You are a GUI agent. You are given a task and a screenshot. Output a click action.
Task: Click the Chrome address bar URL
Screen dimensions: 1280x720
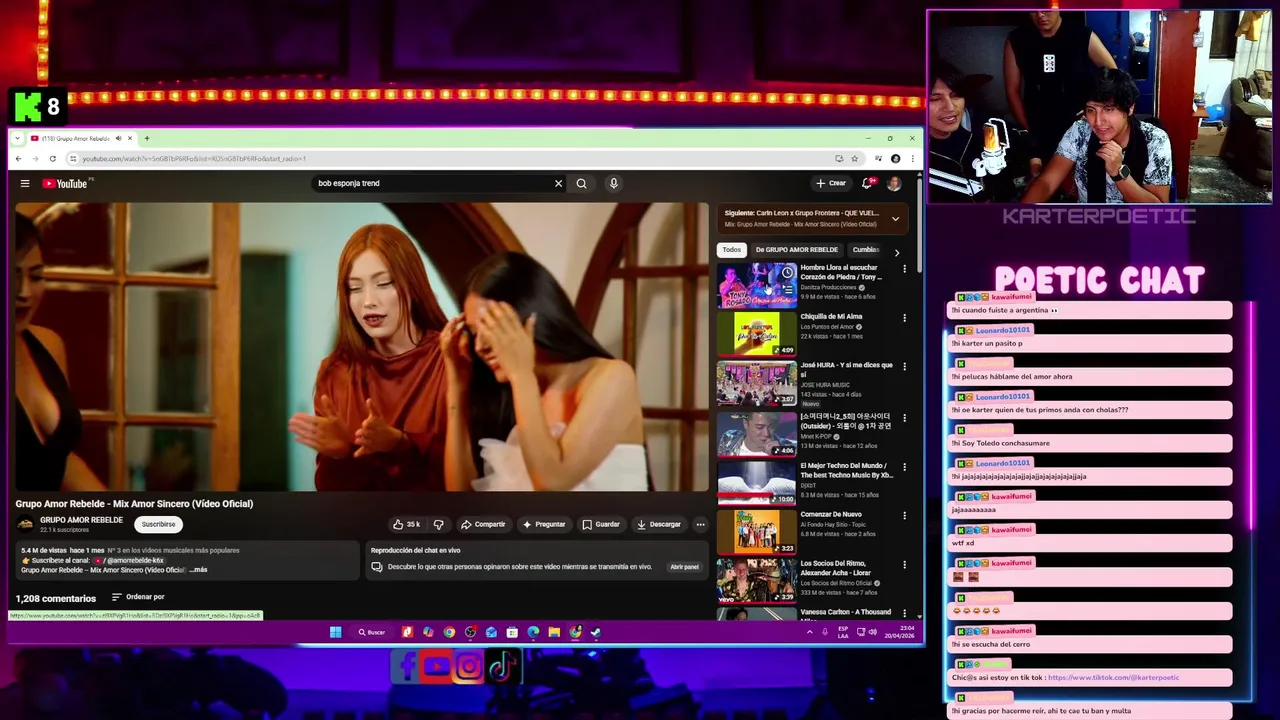194,158
